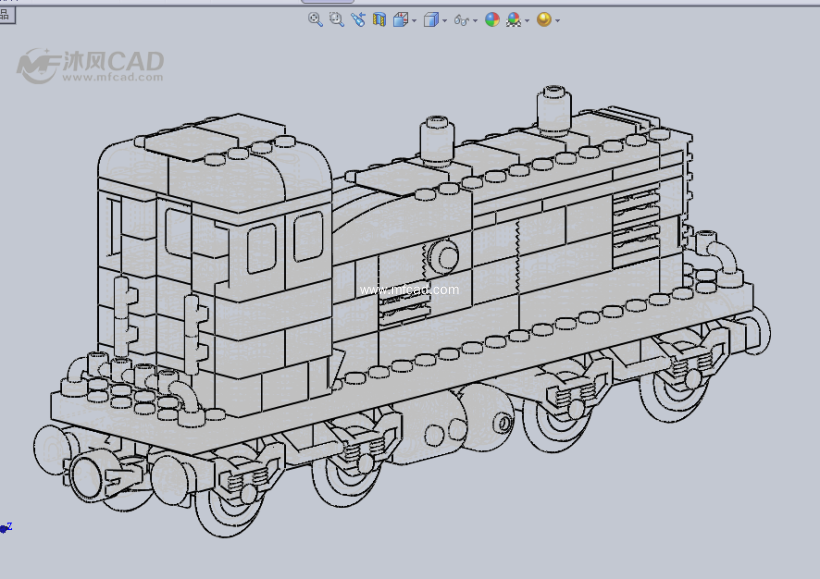Image resolution: width=820 pixels, height=579 pixels.
Task: Click the Hide/Show Items glasses icon
Action: point(461,19)
